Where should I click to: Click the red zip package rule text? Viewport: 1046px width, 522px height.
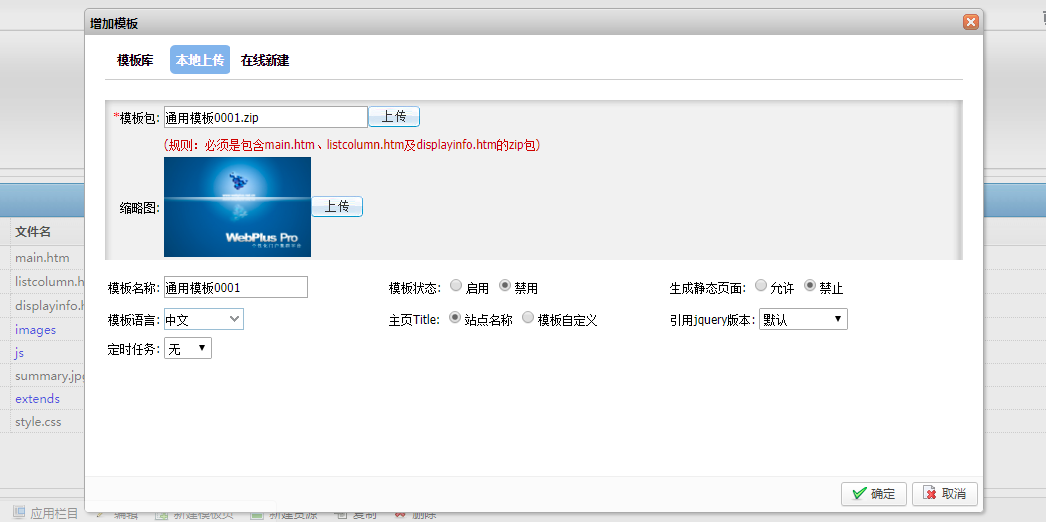coord(352,145)
